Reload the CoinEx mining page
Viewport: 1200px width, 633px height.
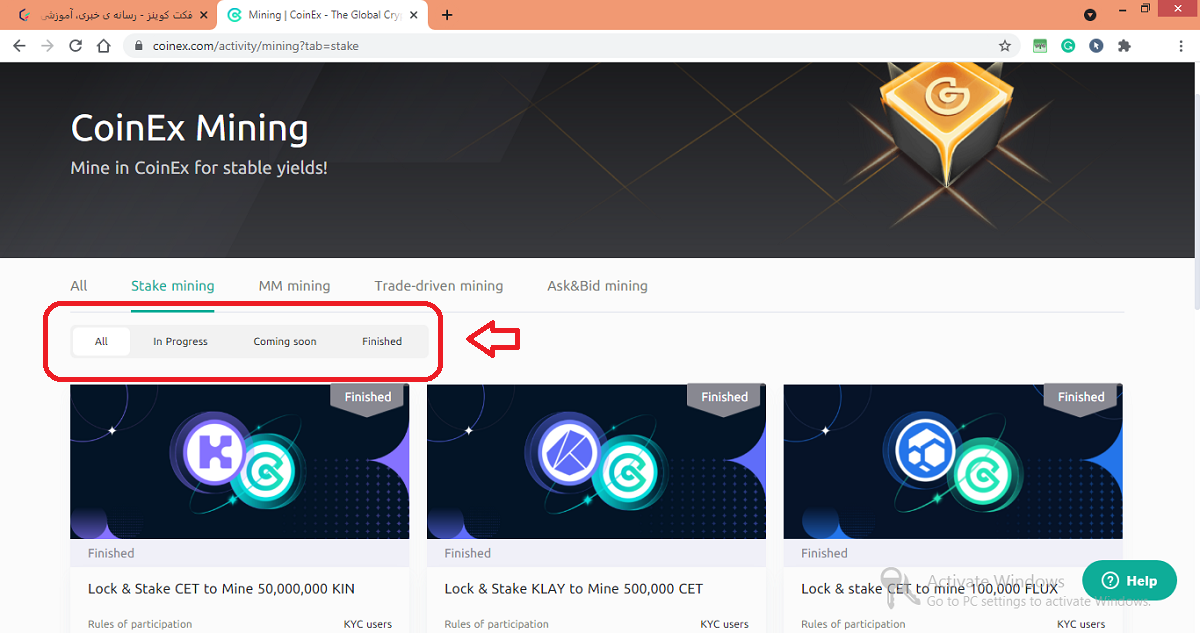click(x=75, y=46)
